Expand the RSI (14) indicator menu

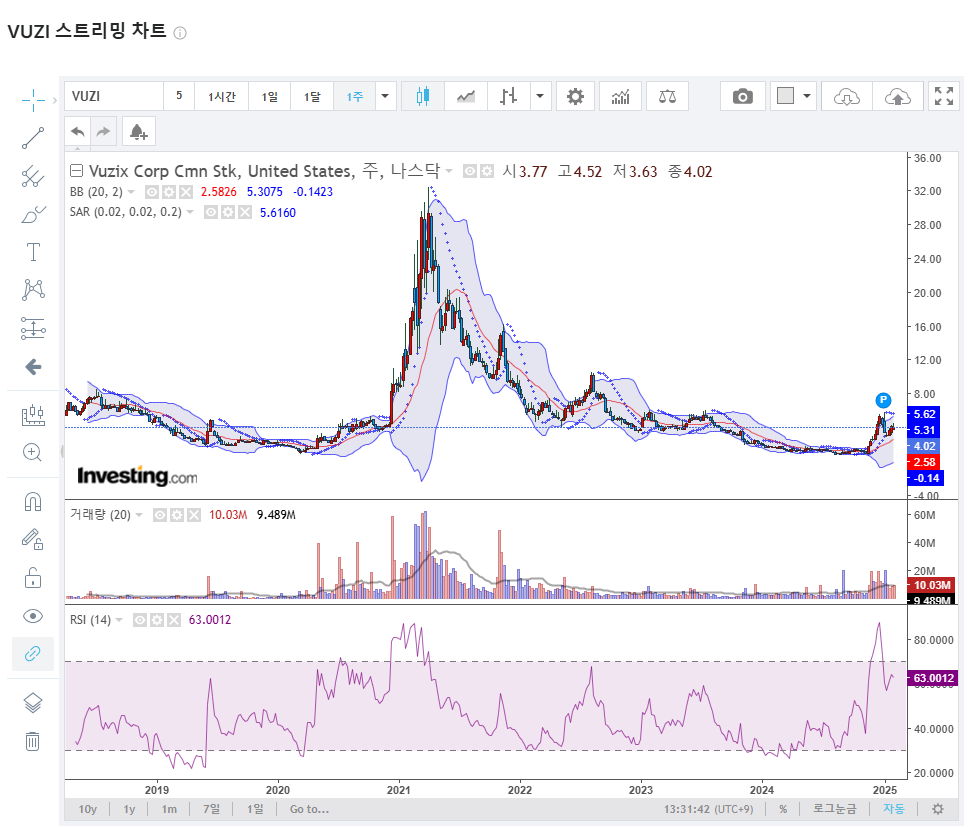pyautogui.click(x=119, y=620)
